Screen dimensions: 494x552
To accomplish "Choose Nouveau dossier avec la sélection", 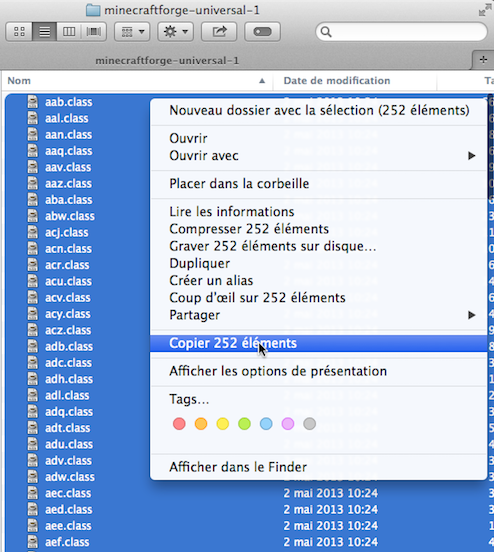I will [x=319, y=110].
